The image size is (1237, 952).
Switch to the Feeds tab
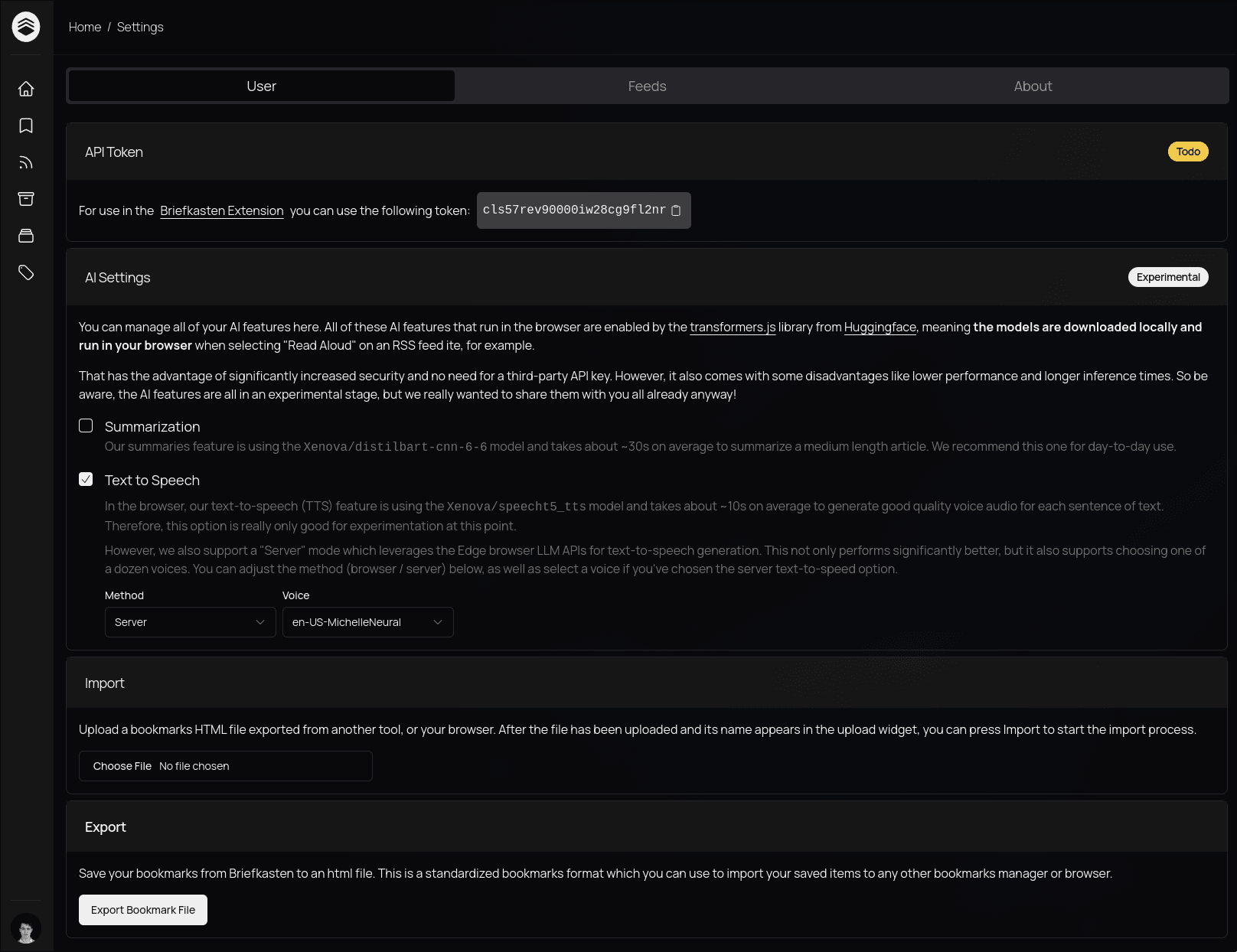(647, 86)
